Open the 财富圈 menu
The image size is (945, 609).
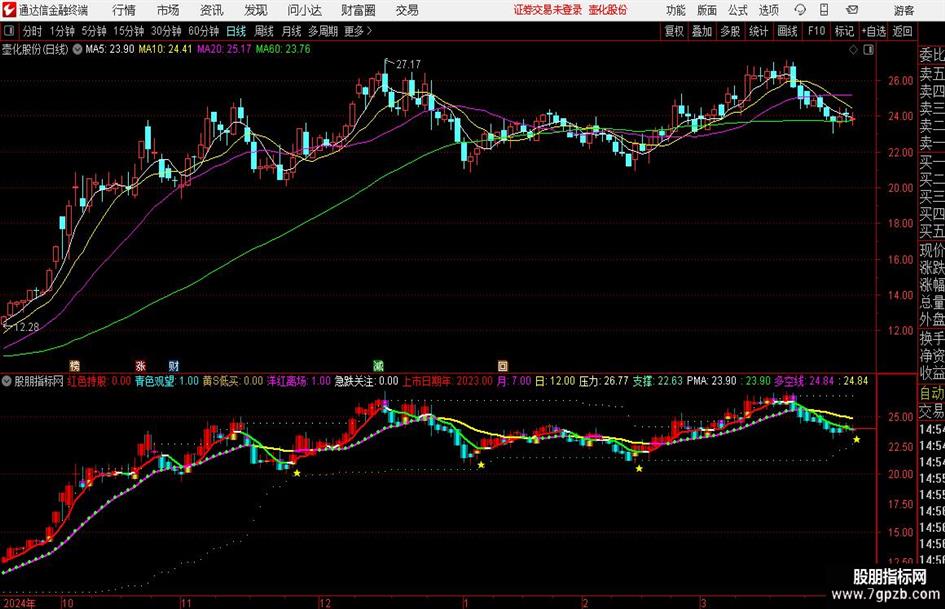click(x=359, y=10)
